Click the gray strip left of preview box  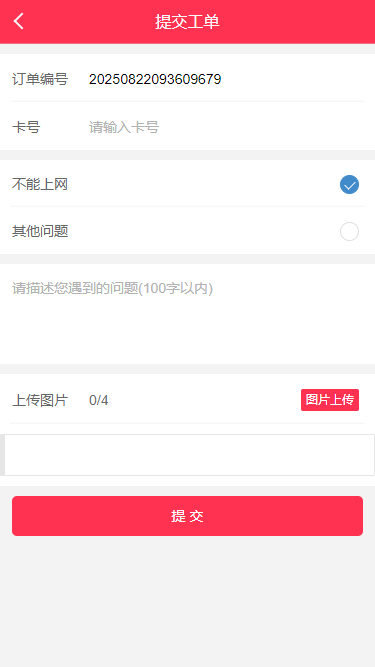(2, 455)
